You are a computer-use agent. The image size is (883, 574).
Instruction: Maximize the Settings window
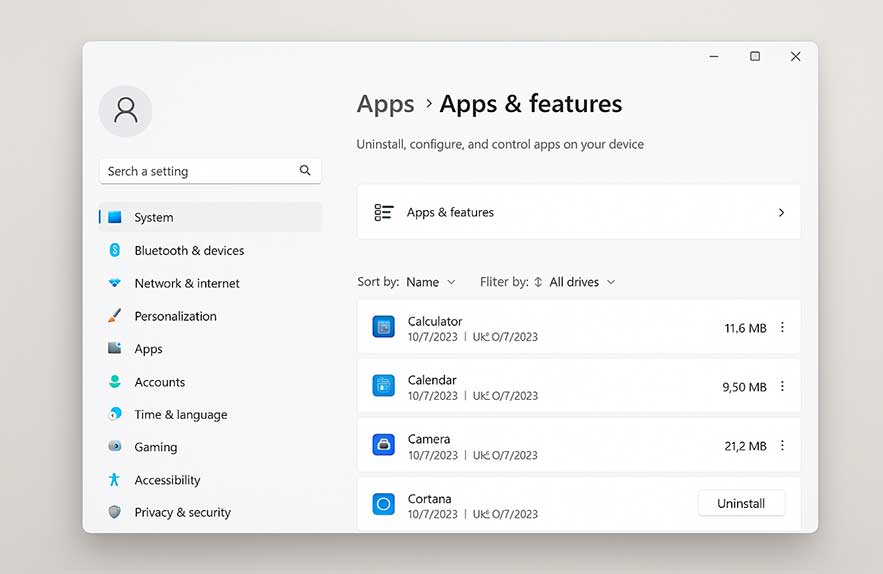coord(755,56)
